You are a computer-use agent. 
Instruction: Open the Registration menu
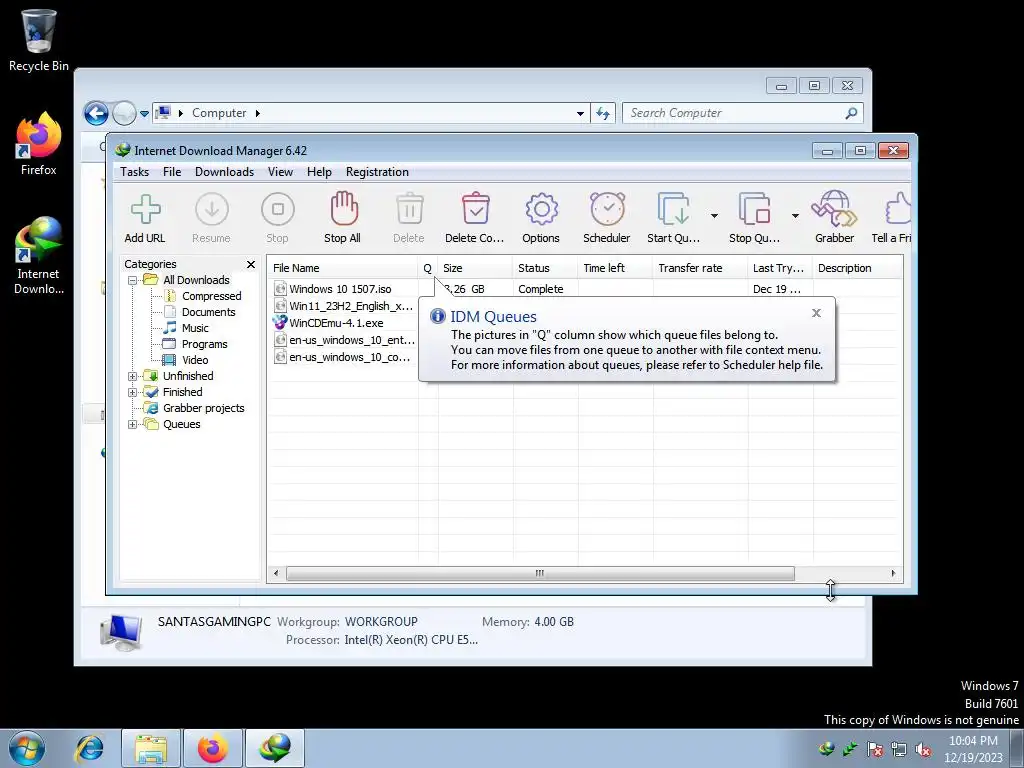(x=377, y=172)
